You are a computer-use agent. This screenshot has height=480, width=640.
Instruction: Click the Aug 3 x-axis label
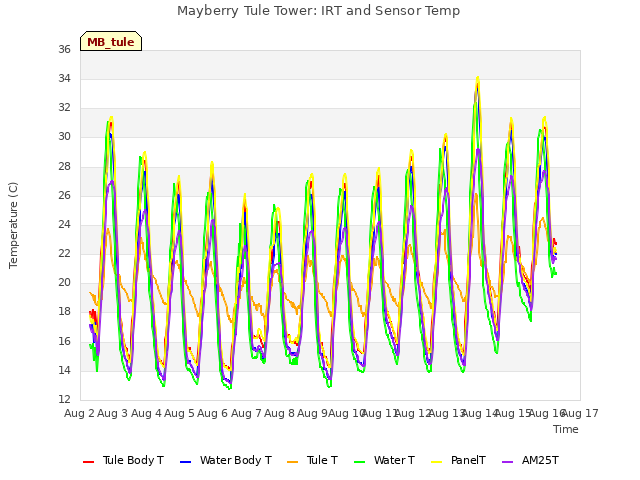click(x=113, y=413)
